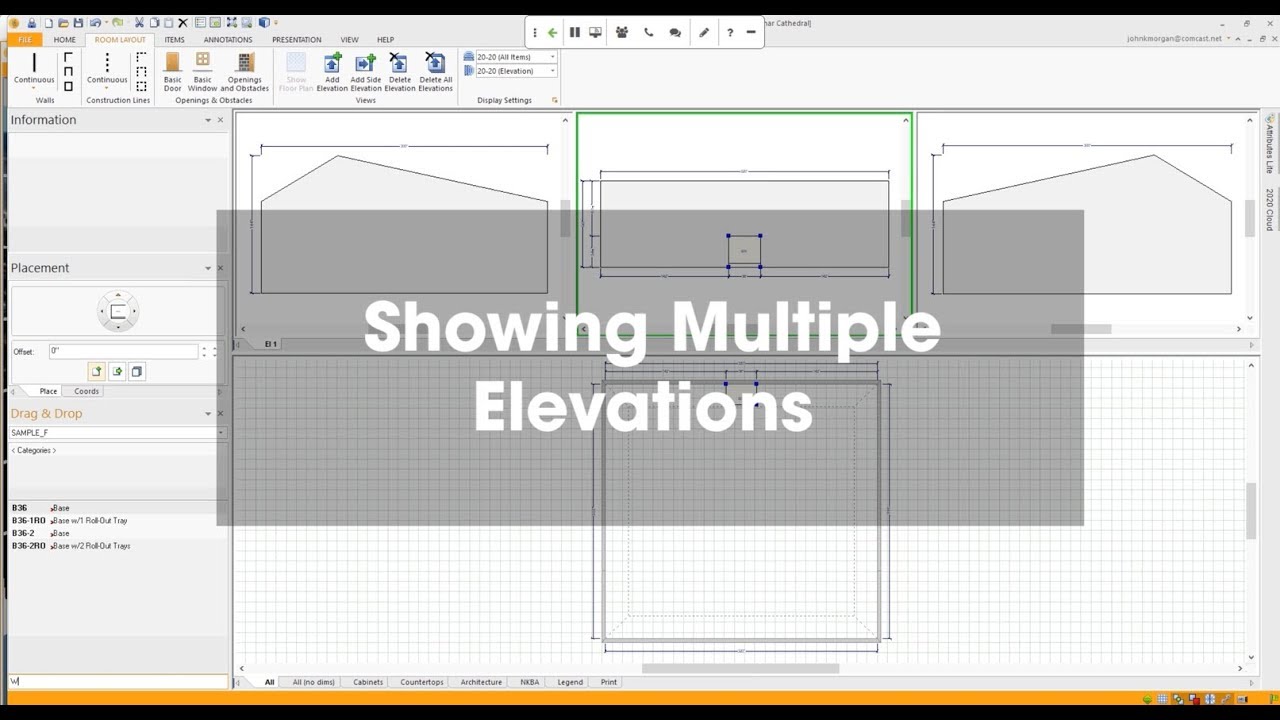Click the help question mark in meeting bar
This screenshot has width=1280, height=720.
coord(730,32)
